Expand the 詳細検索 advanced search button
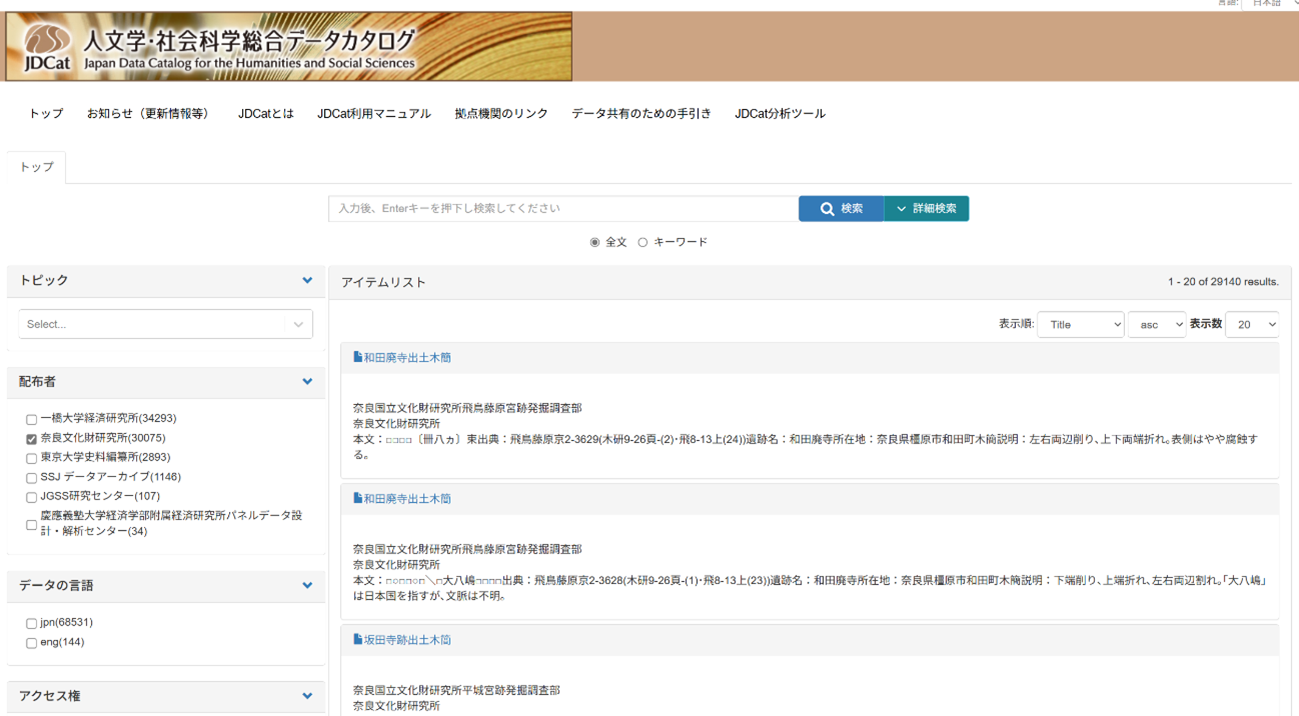This screenshot has height=716, width=1299. tap(926, 209)
